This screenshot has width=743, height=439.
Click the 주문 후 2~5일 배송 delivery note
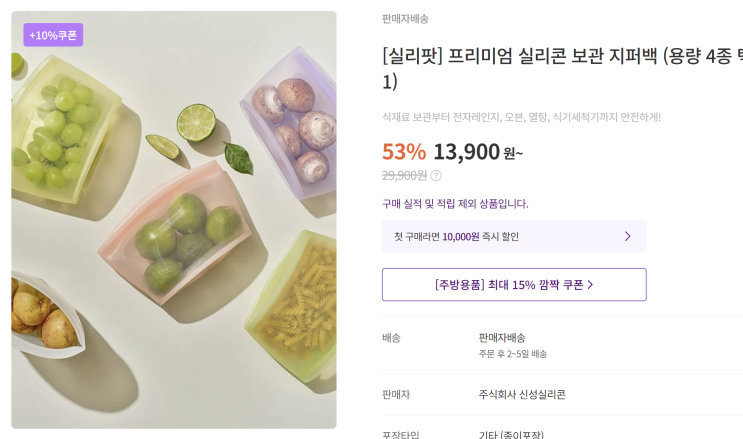click(513, 354)
